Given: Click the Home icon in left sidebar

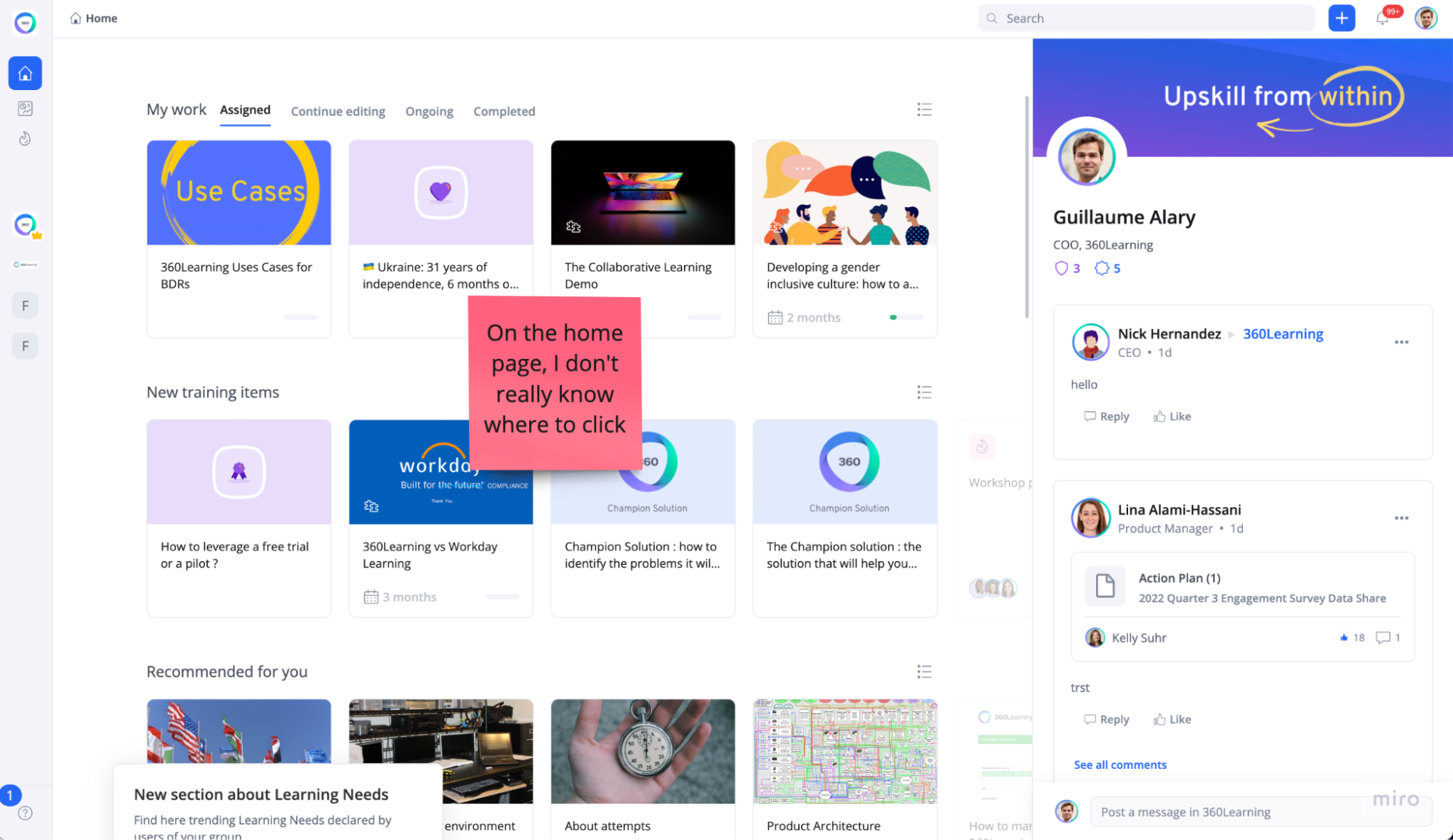Looking at the screenshot, I should point(25,73).
